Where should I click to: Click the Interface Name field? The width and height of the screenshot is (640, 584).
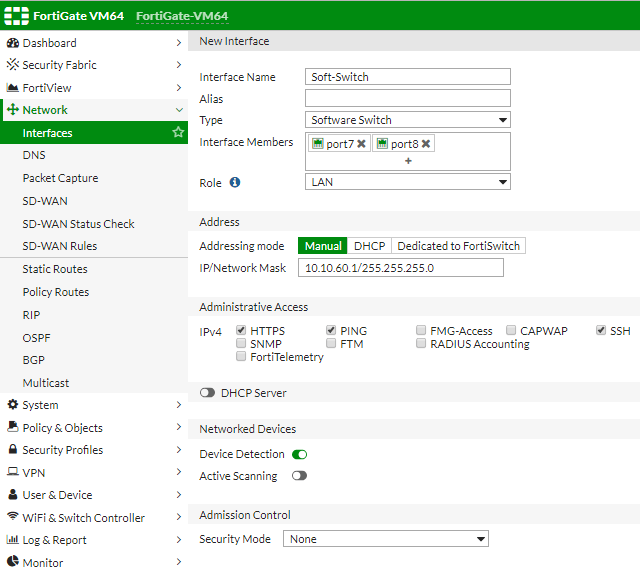[x=408, y=76]
